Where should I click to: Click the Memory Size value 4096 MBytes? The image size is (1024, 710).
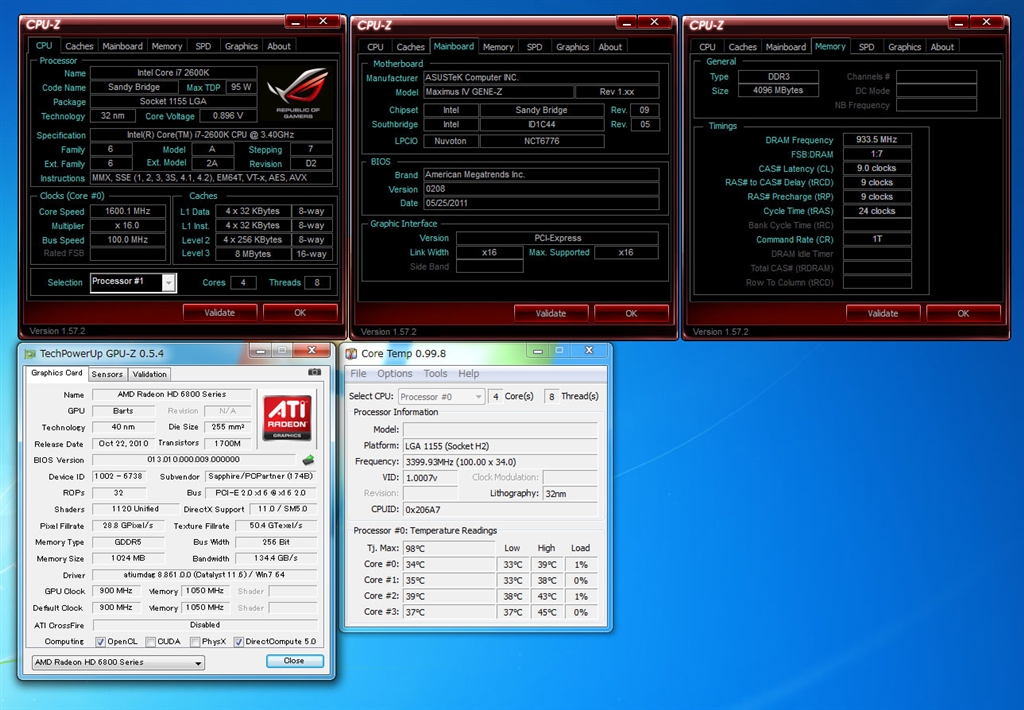(778, 91)
